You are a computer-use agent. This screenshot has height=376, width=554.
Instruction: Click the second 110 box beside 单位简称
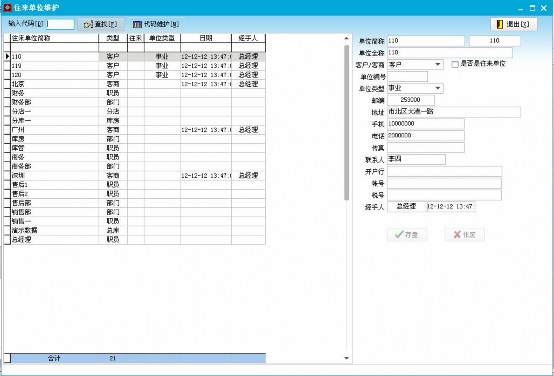[495, 41]
